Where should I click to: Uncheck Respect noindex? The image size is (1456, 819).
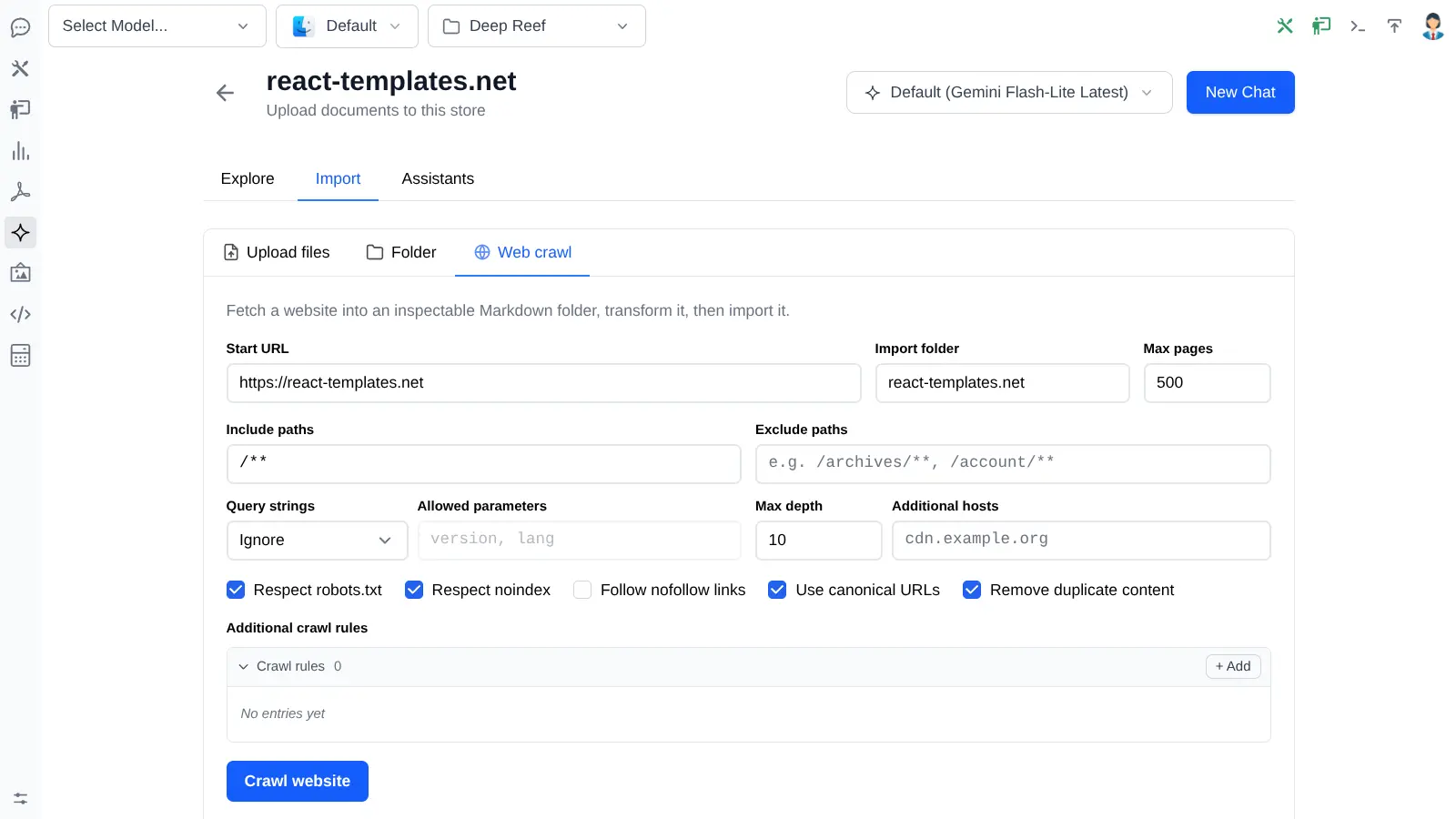414,590
